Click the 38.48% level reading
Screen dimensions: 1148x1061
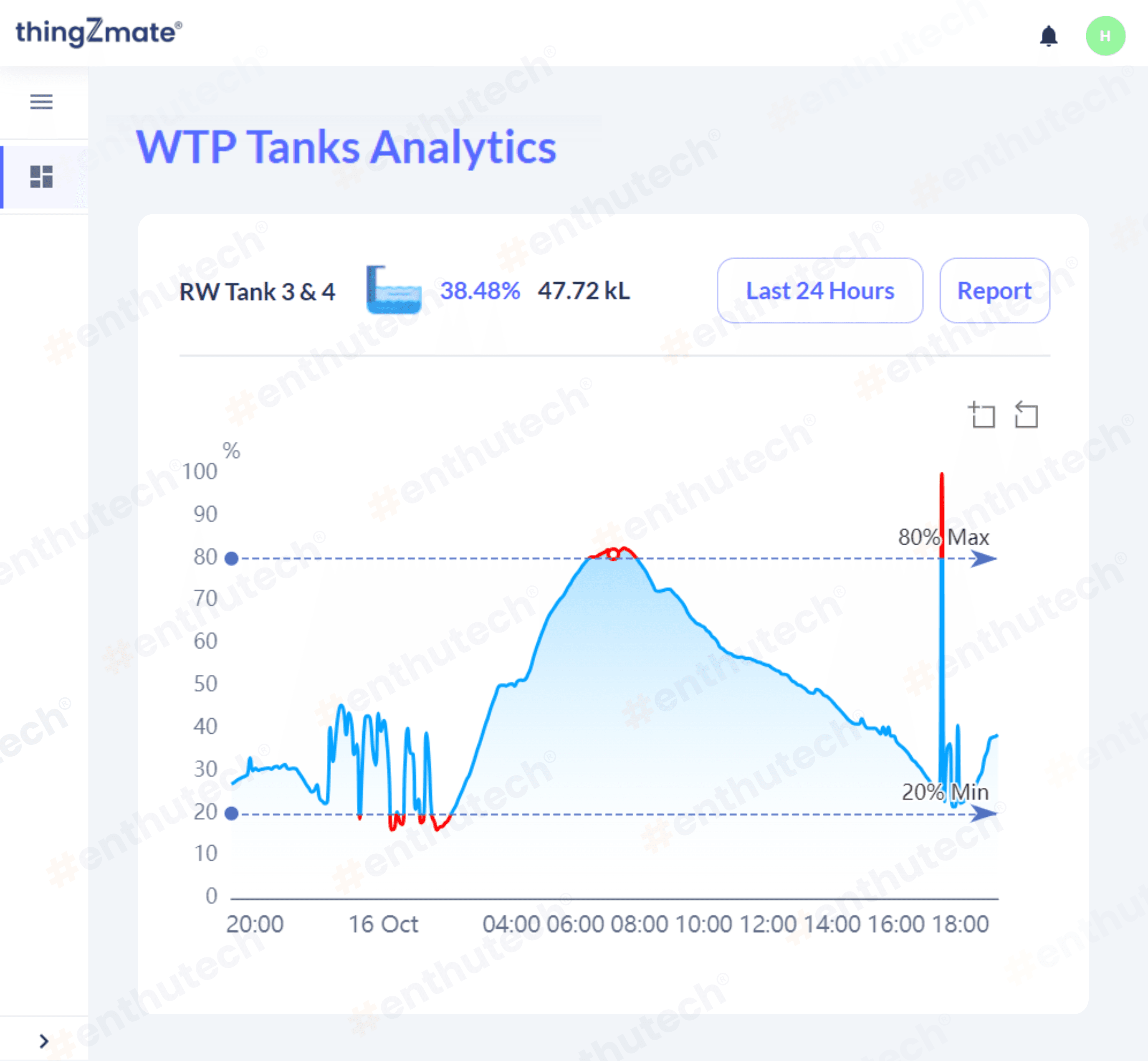480,291
